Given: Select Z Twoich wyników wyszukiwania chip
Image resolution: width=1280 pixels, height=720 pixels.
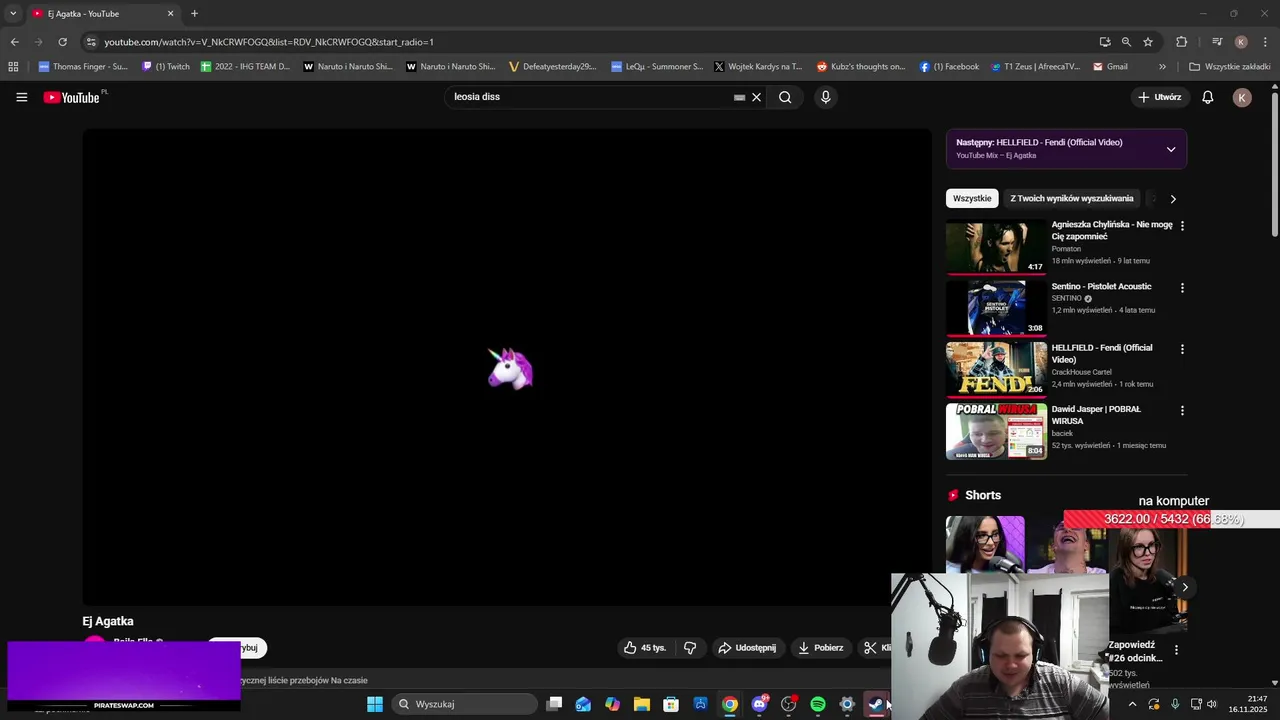Looking at the screenshot, I should tap(1072, 198).
